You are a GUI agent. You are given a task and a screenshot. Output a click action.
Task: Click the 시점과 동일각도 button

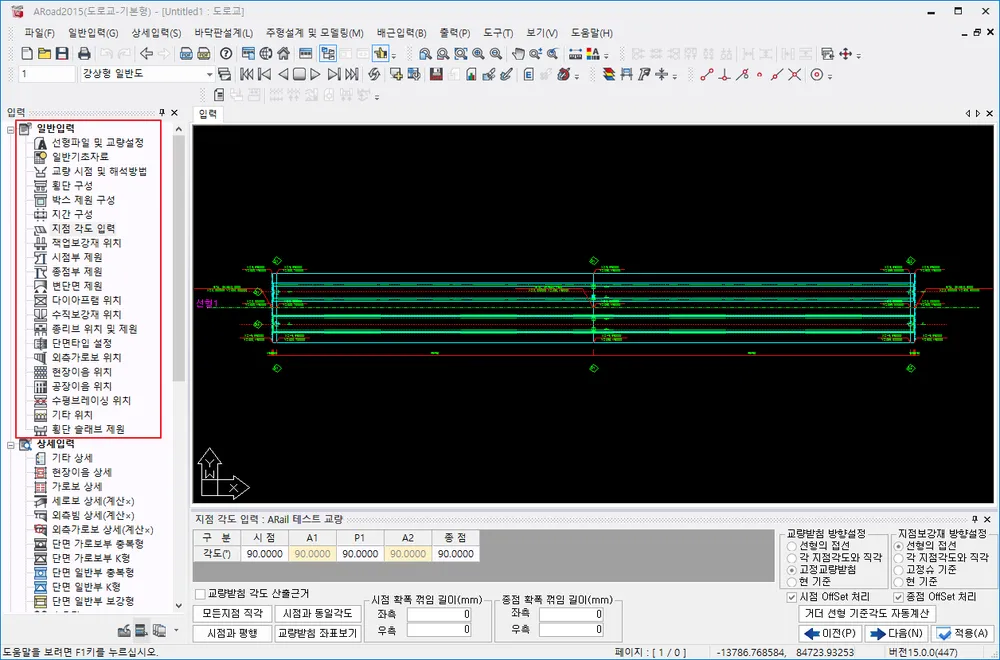(318, 613)
